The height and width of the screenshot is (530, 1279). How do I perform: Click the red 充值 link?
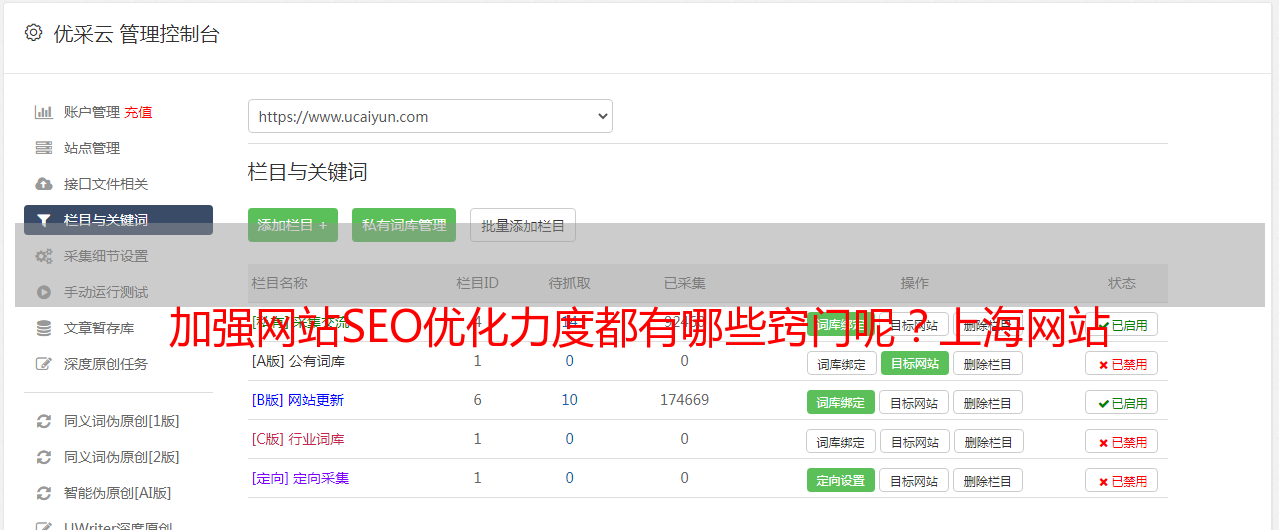(139, 112)
